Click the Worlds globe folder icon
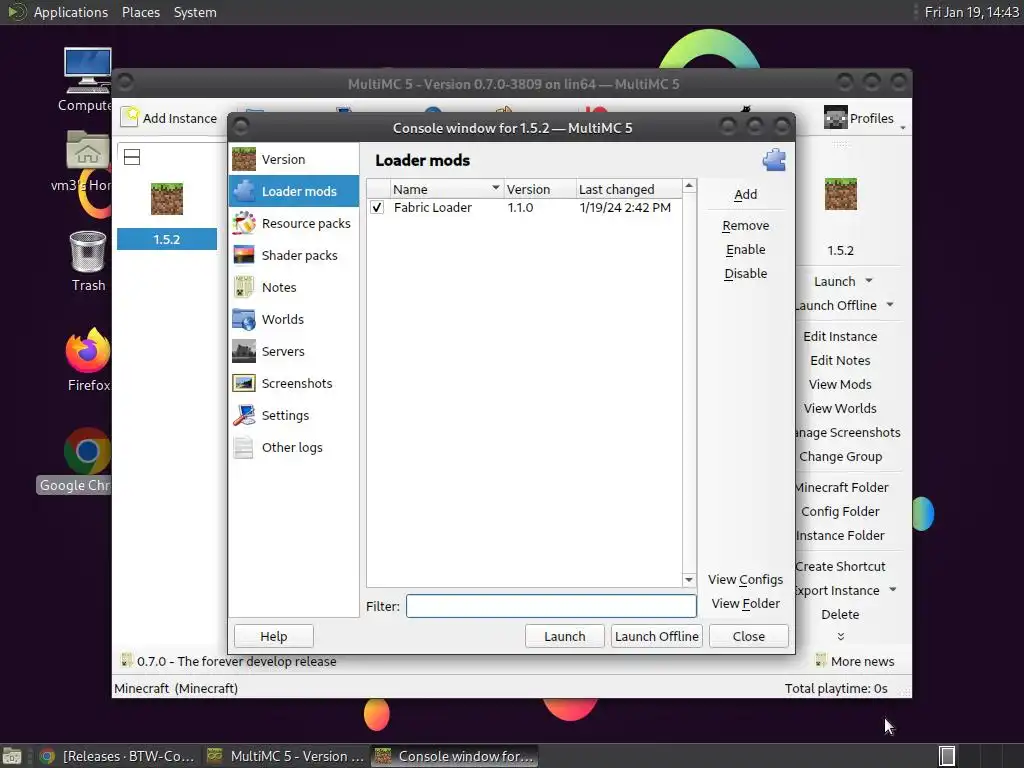Screen dimensions: 1024x768 coord(244,319)
